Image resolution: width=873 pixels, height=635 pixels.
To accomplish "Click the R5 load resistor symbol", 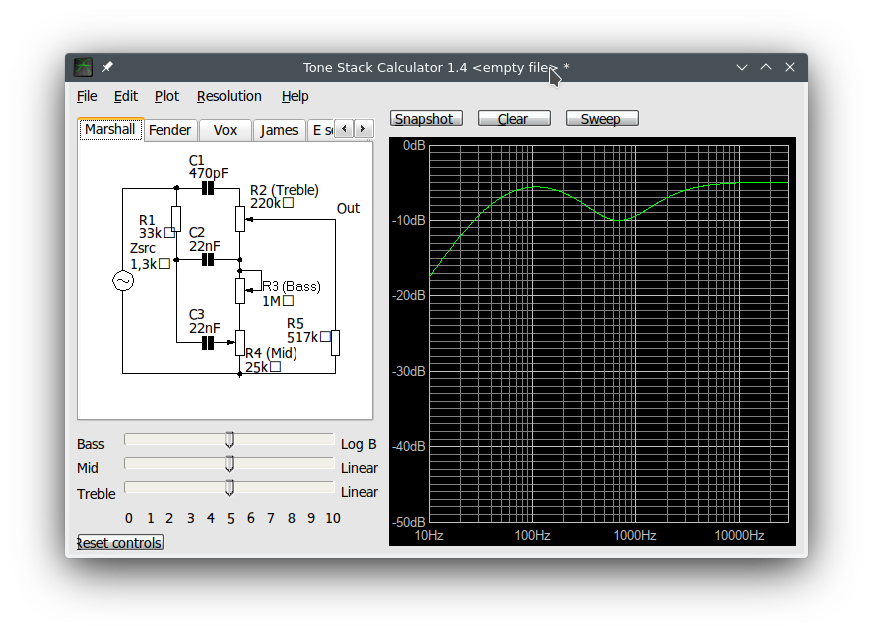I will (x=335, y=343).
